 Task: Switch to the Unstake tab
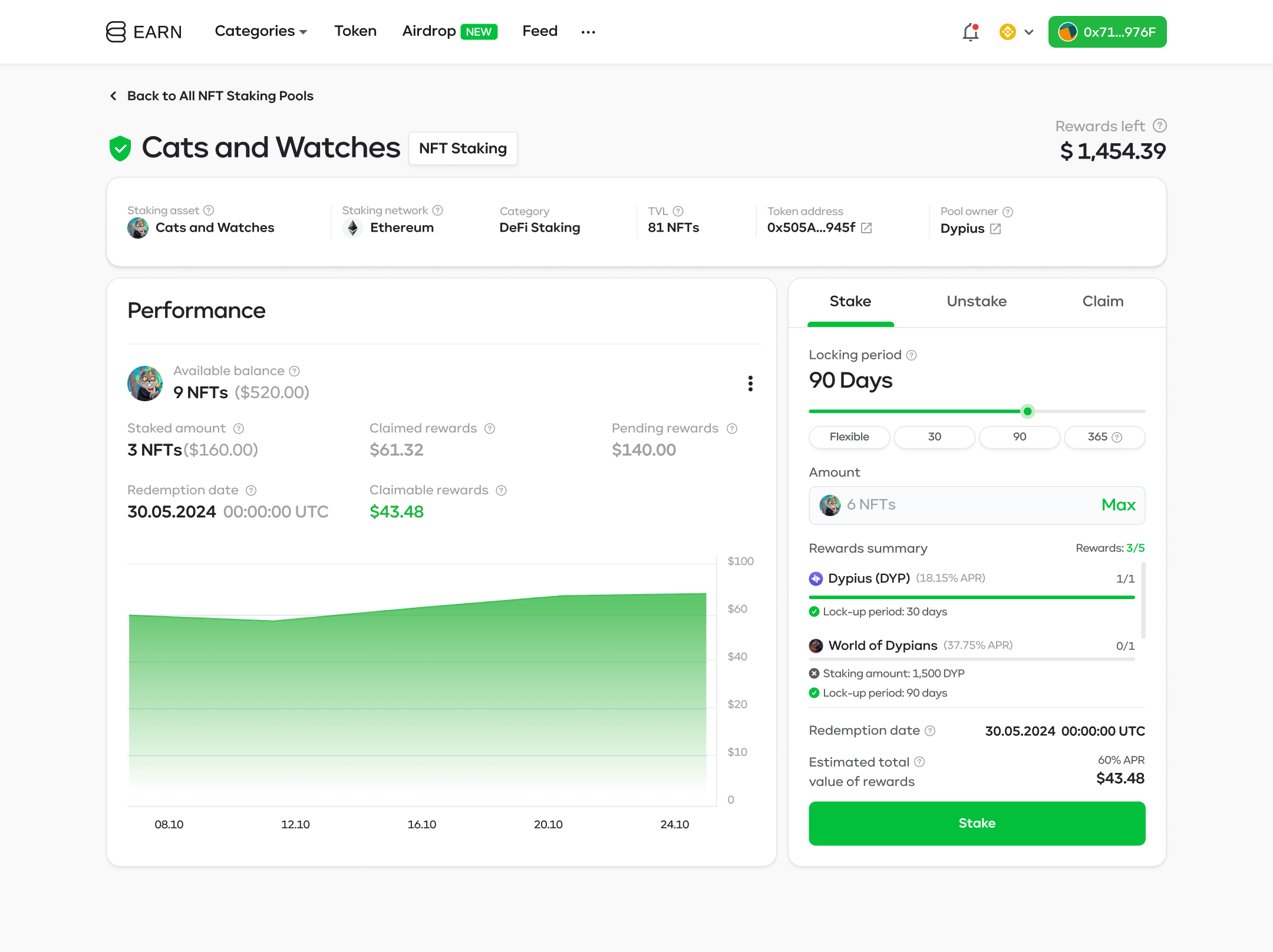tap(976, 302)
